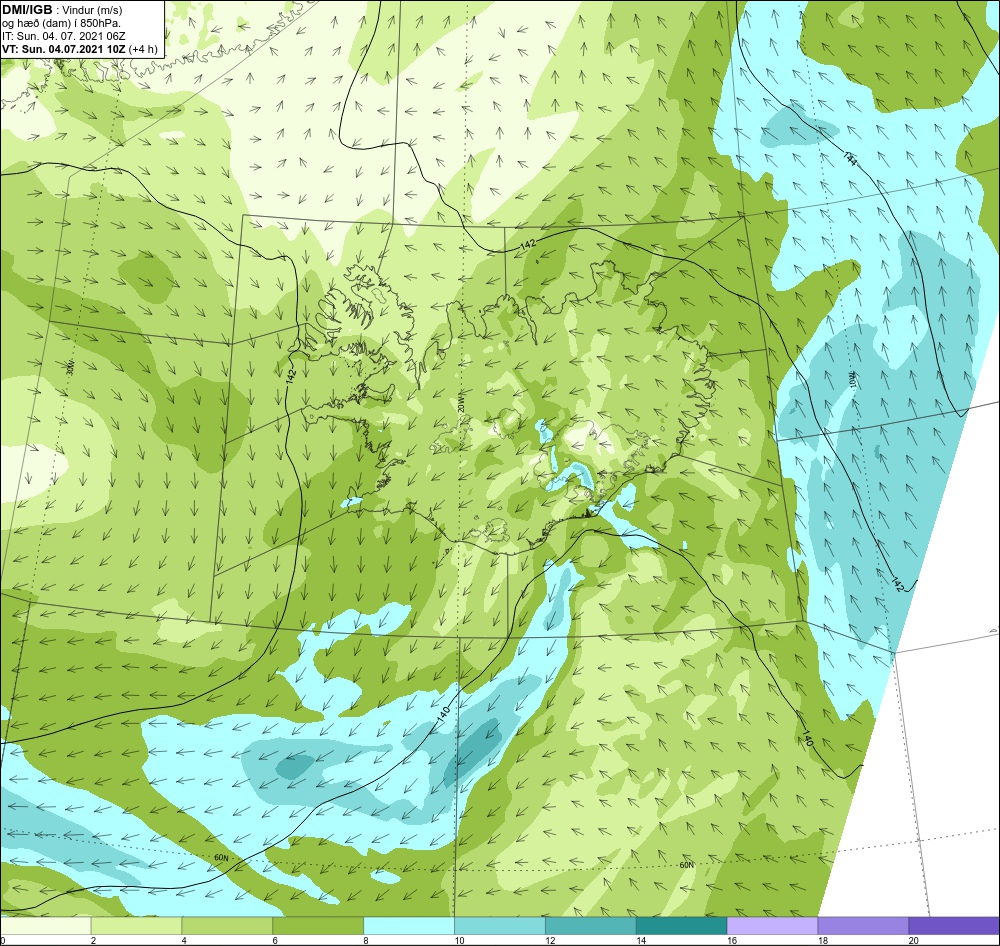Pick the 4–6 m/s green legend swatch
Screen dimensions: 1000x946
[227, 925]
